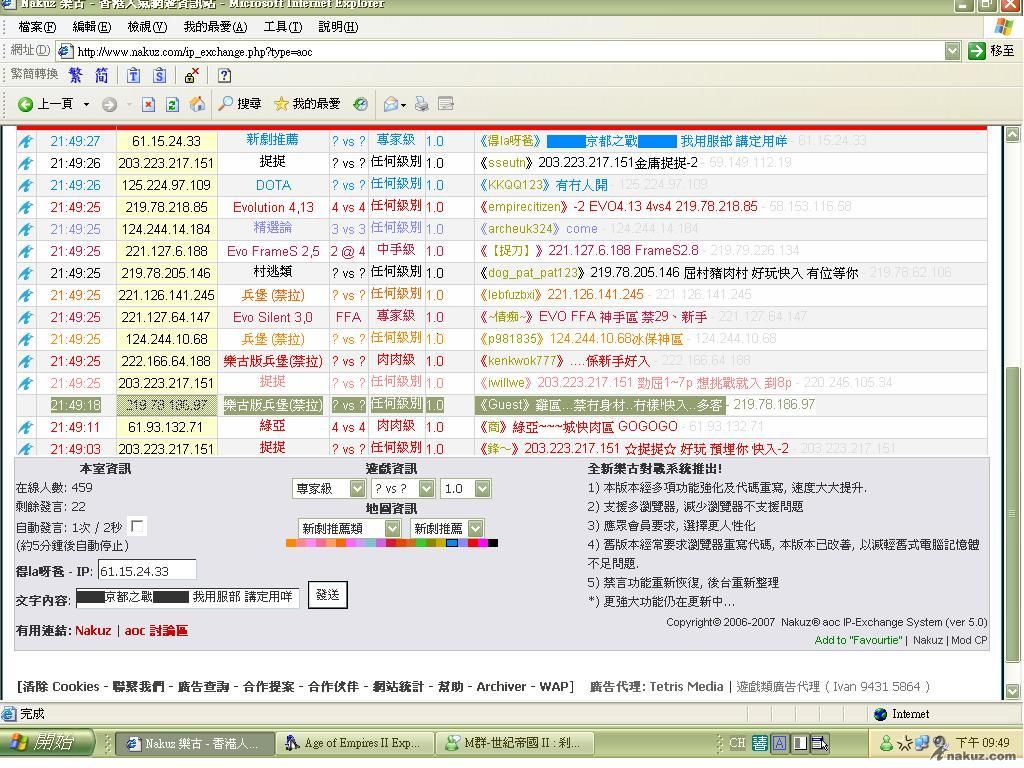Image resolution: width=1024 pixels, height=768 pixels.
Task: Click the Back arrow button 上一頁
Action: pos(46,104)
